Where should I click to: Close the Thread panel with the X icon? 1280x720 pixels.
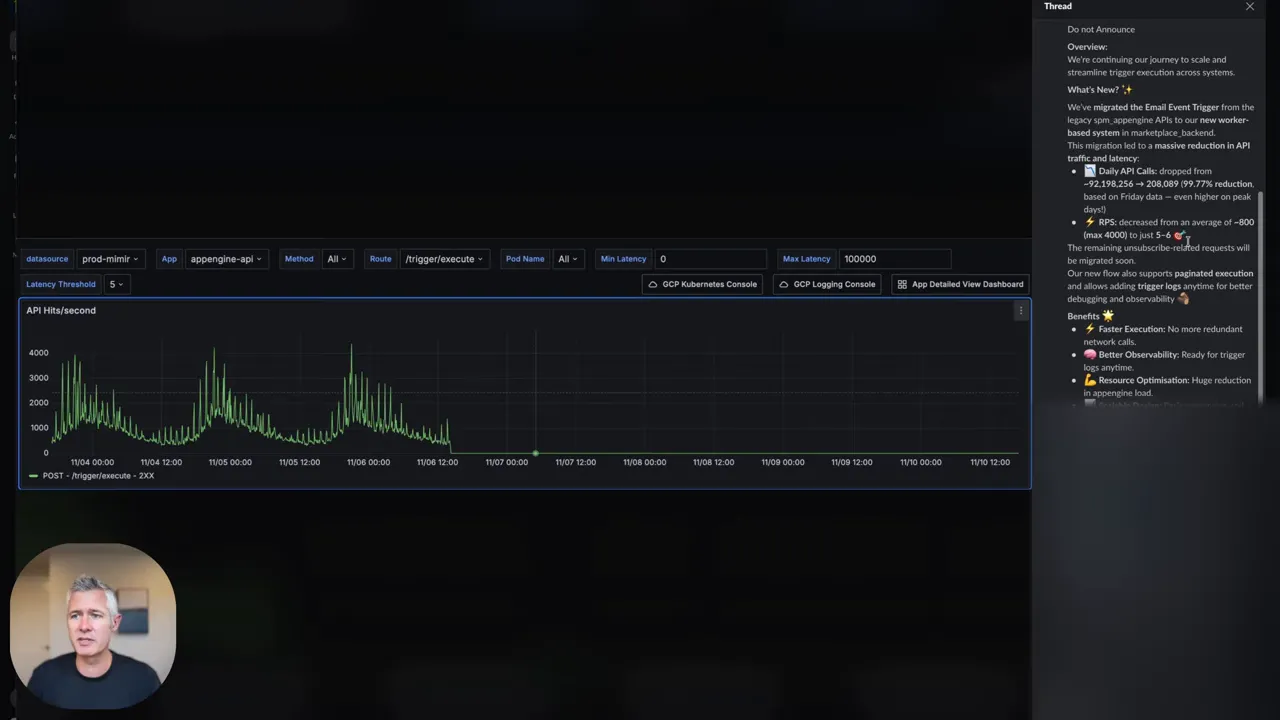pos(1249,7)
